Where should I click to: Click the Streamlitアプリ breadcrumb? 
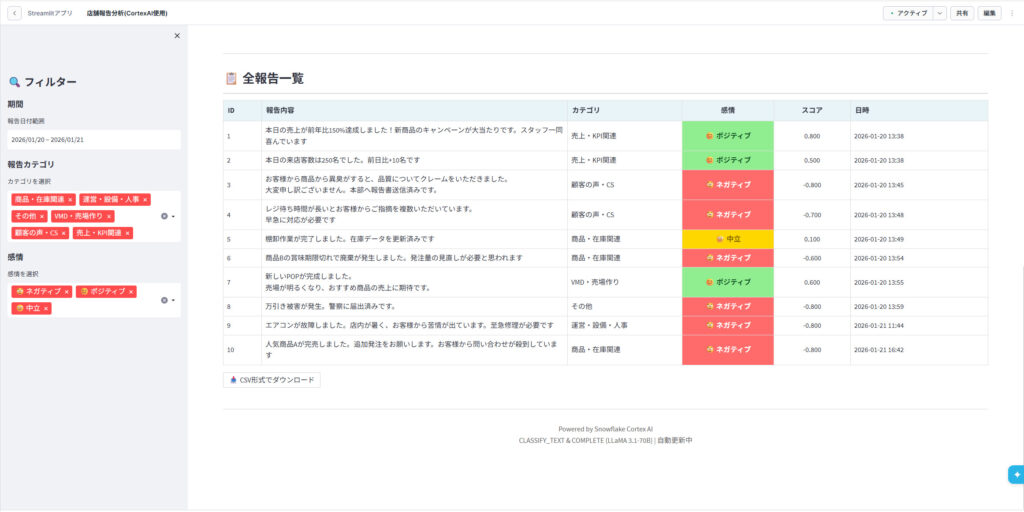tap(49, 13)
